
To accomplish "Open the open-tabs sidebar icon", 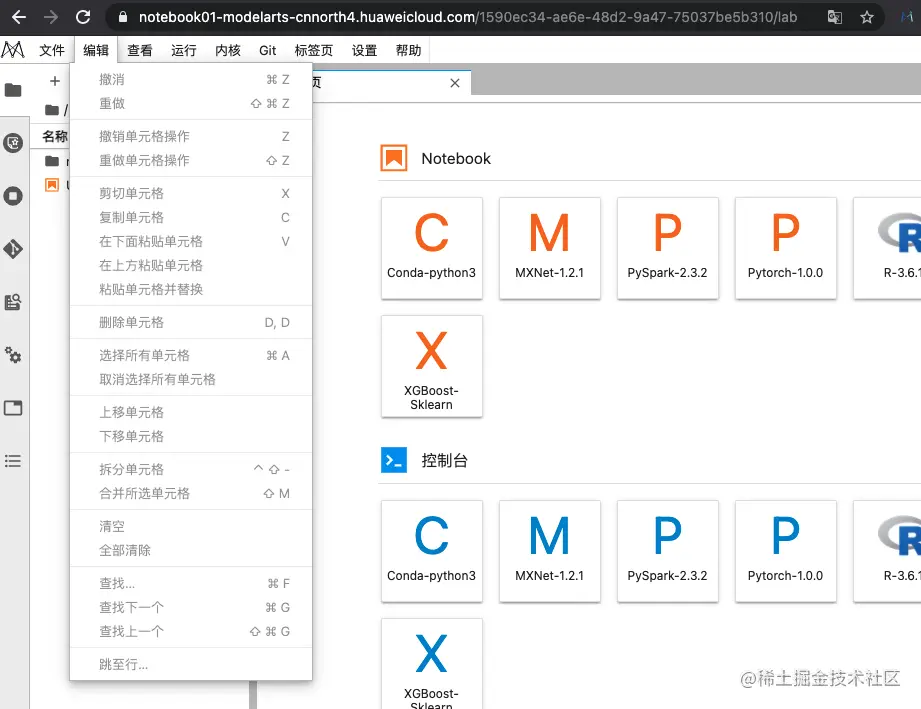I will (x=13, y=408).
